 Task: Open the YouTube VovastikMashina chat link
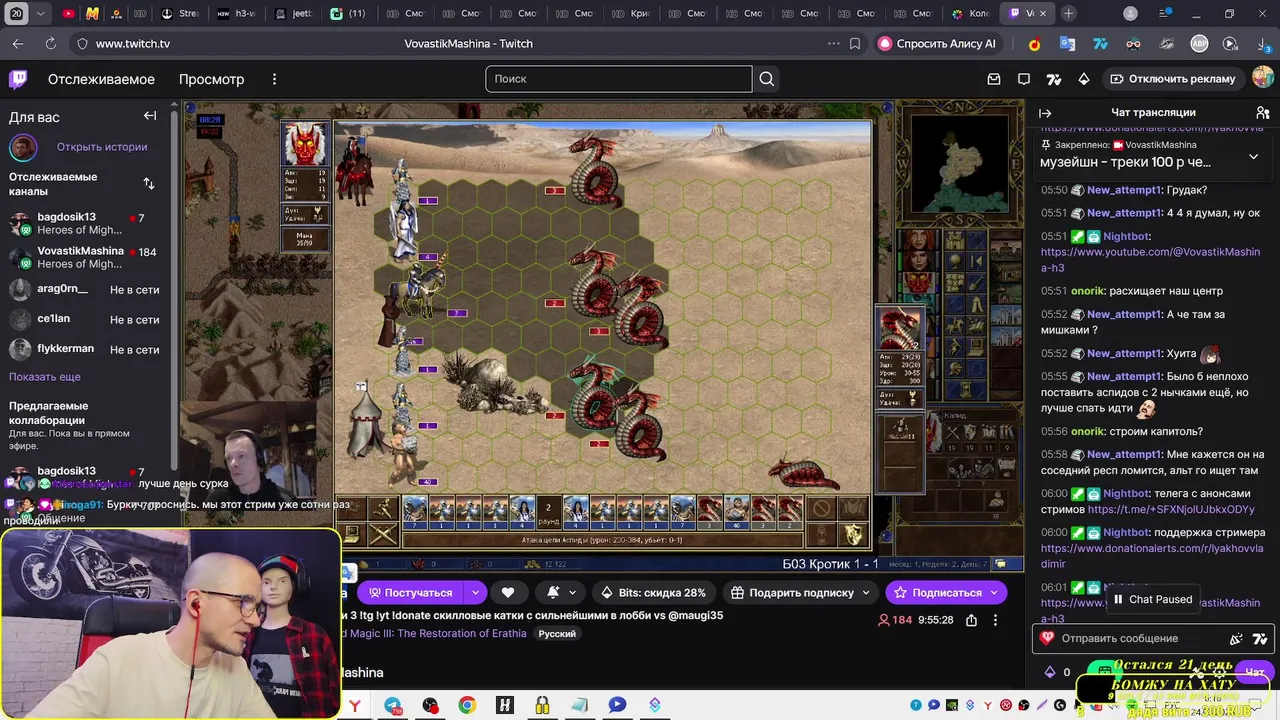[x=1150, y=260]
